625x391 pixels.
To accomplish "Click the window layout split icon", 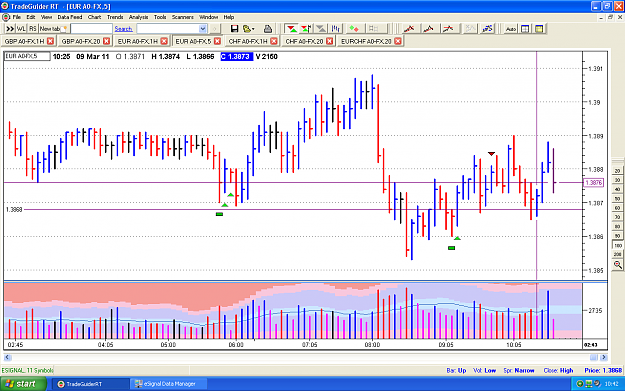I will (x=525, y=29).
